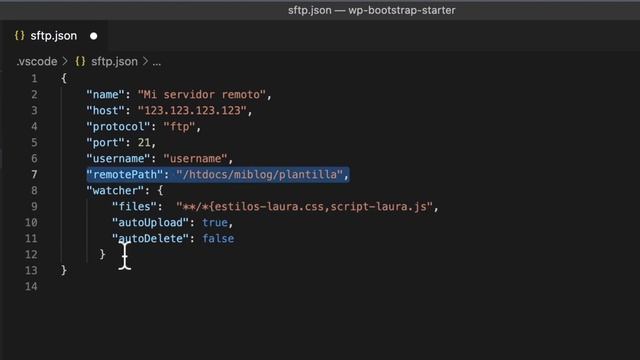
Task: Click the "username" key on line 6
Action: [x=118, y=159]
